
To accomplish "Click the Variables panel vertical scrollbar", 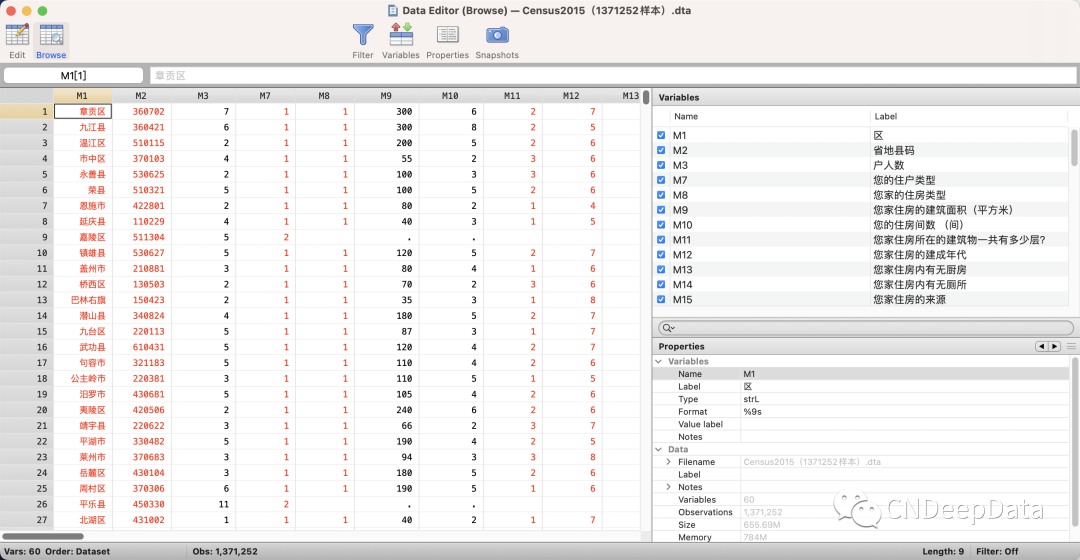I will 1074,147.
